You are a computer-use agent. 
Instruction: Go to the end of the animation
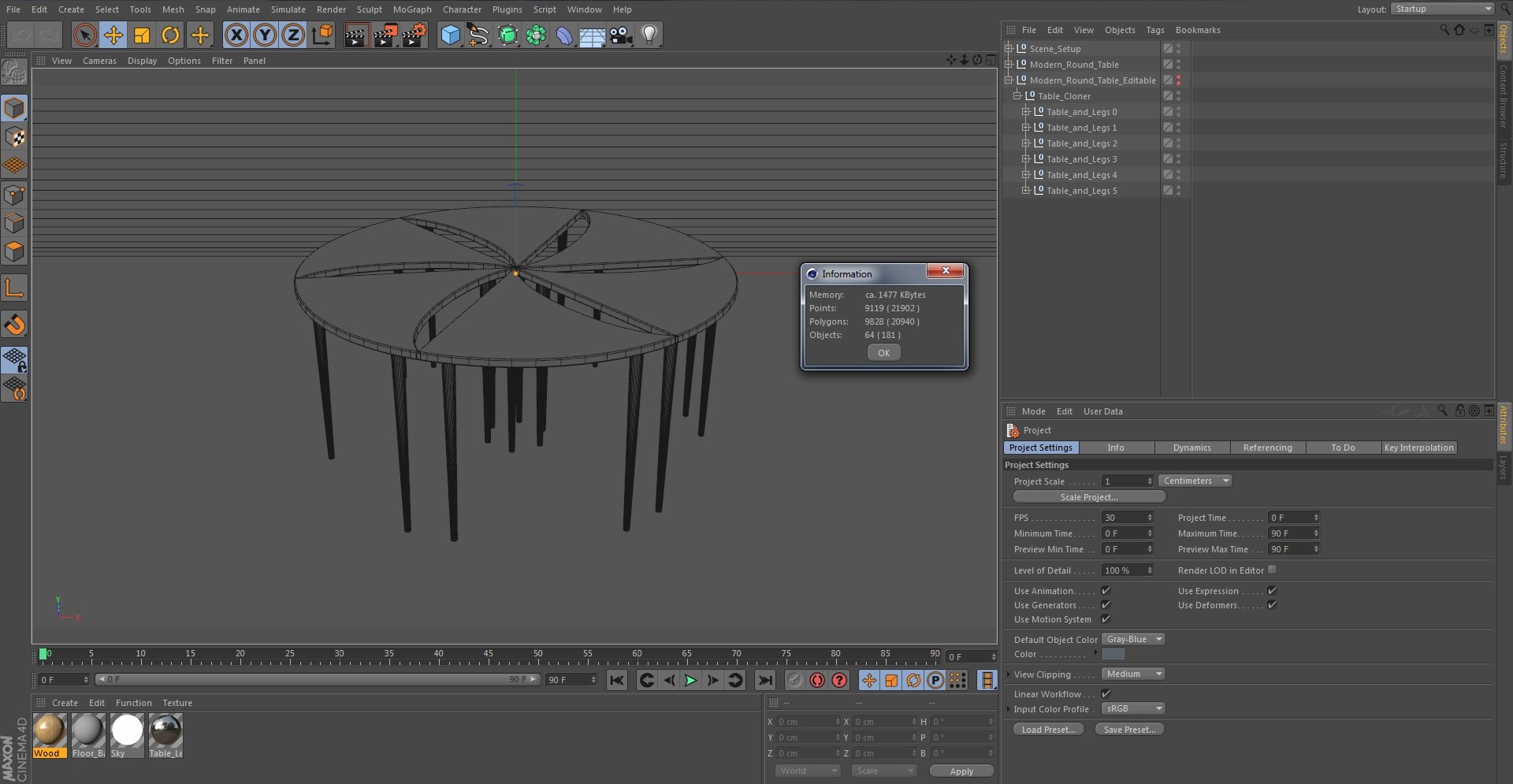764,680
